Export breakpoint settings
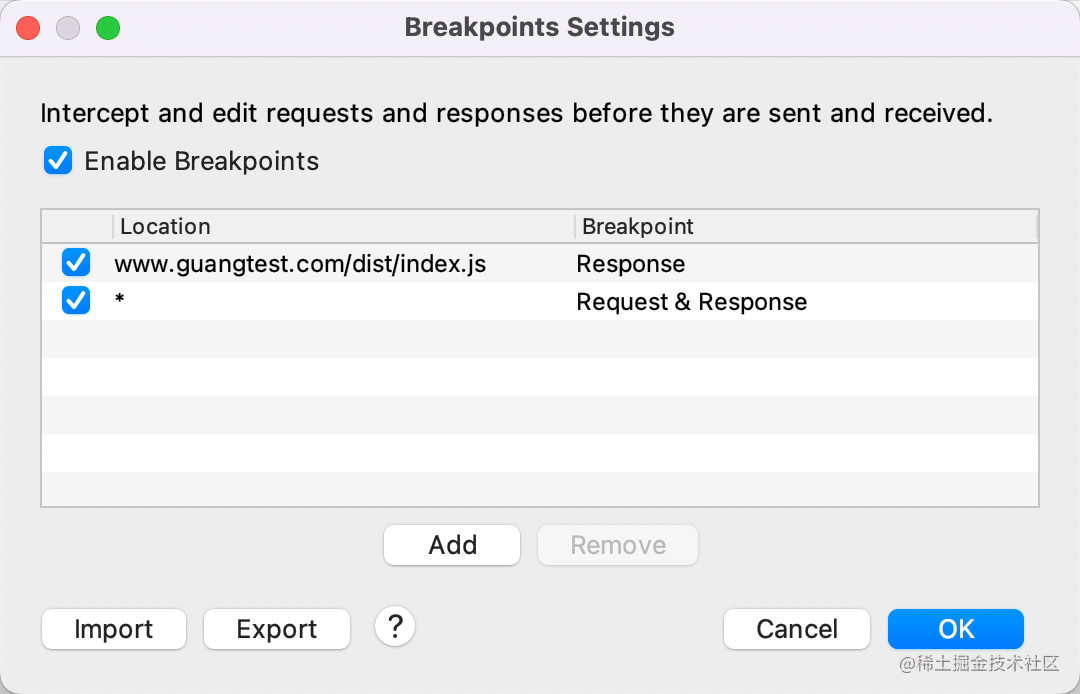 (277, 629)
